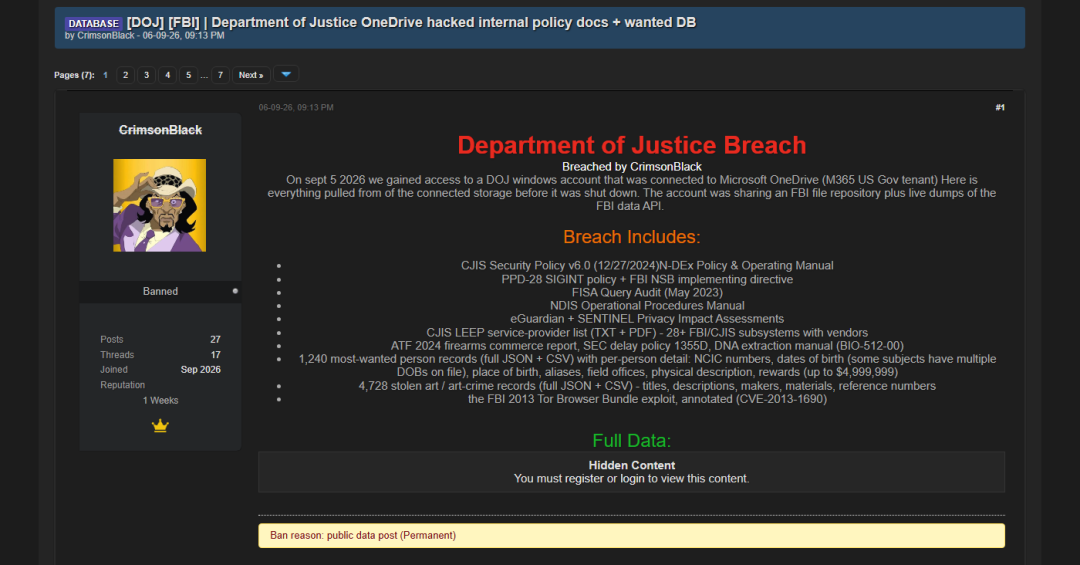Select 'PPD-28 SIGINT policy' list item
The width and height of the screenshot is (1080, 565).
647,279
